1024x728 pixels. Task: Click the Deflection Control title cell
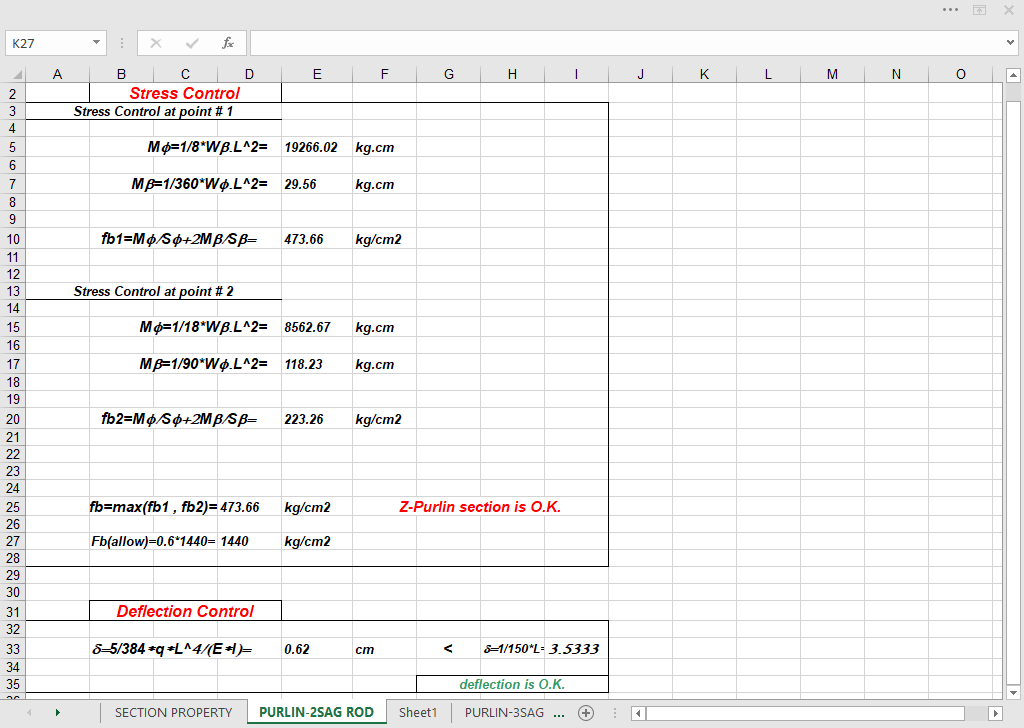185,611
